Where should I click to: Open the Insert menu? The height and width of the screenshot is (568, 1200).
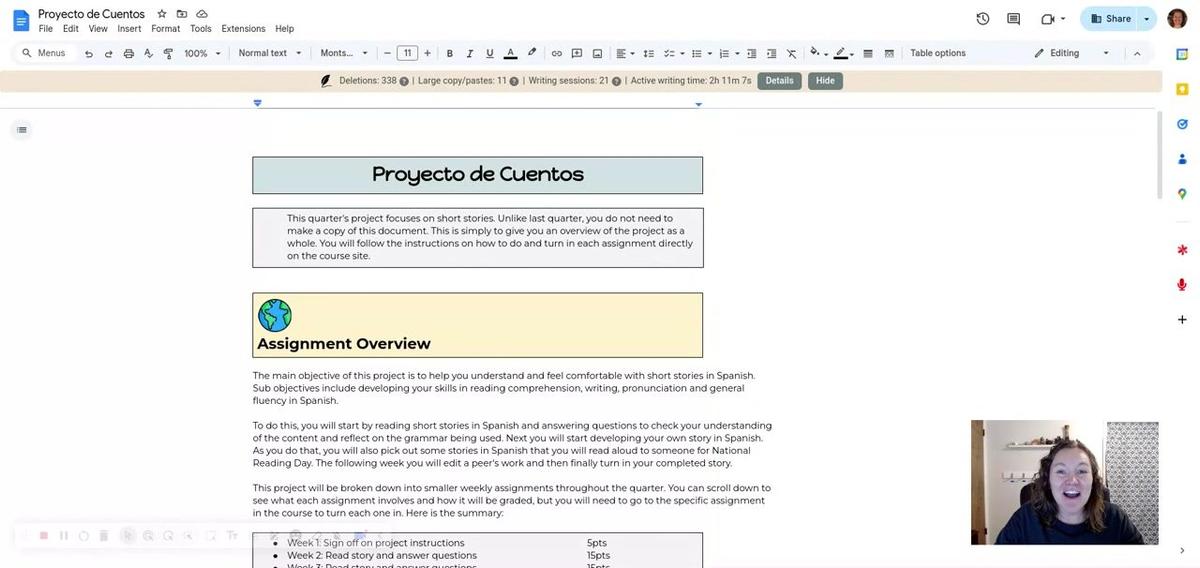pos(129,29)
